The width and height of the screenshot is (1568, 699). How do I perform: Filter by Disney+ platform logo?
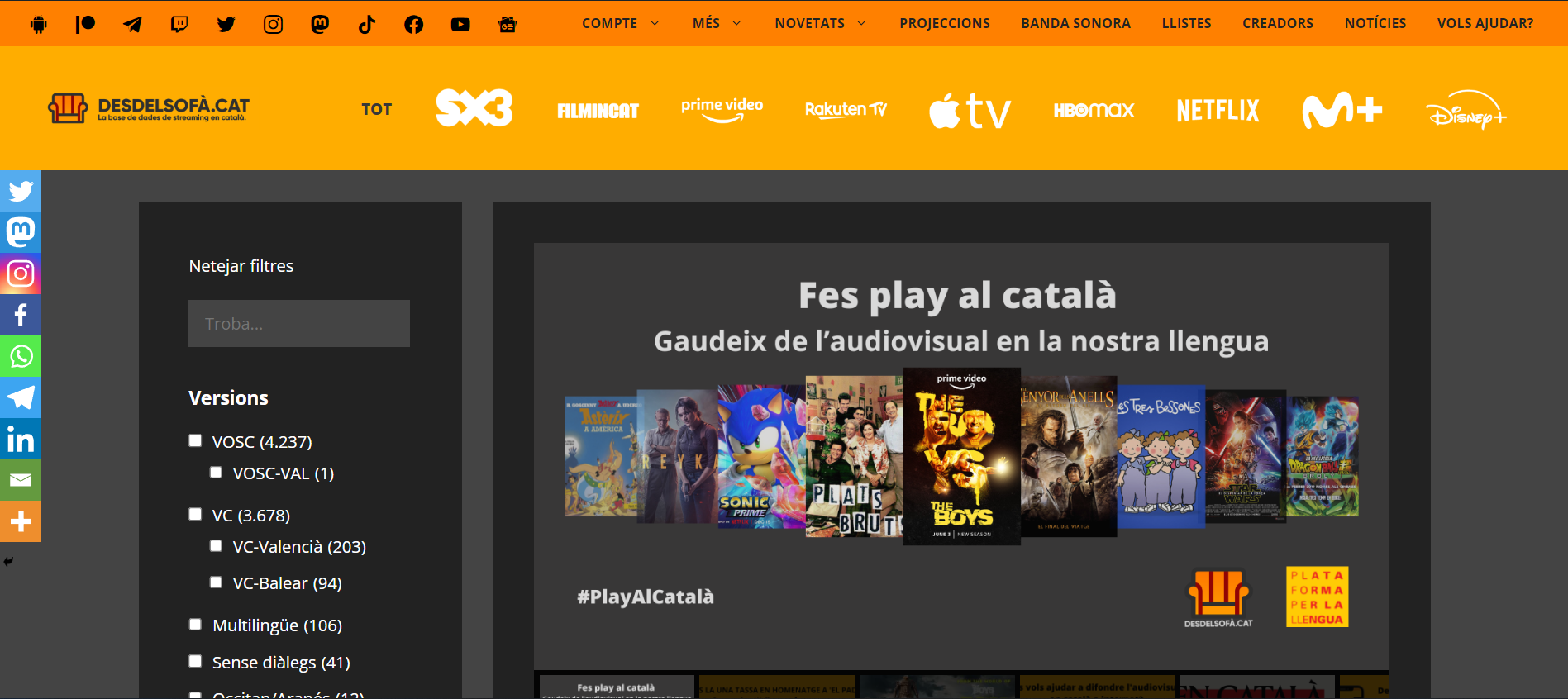tap(1466, 110)
